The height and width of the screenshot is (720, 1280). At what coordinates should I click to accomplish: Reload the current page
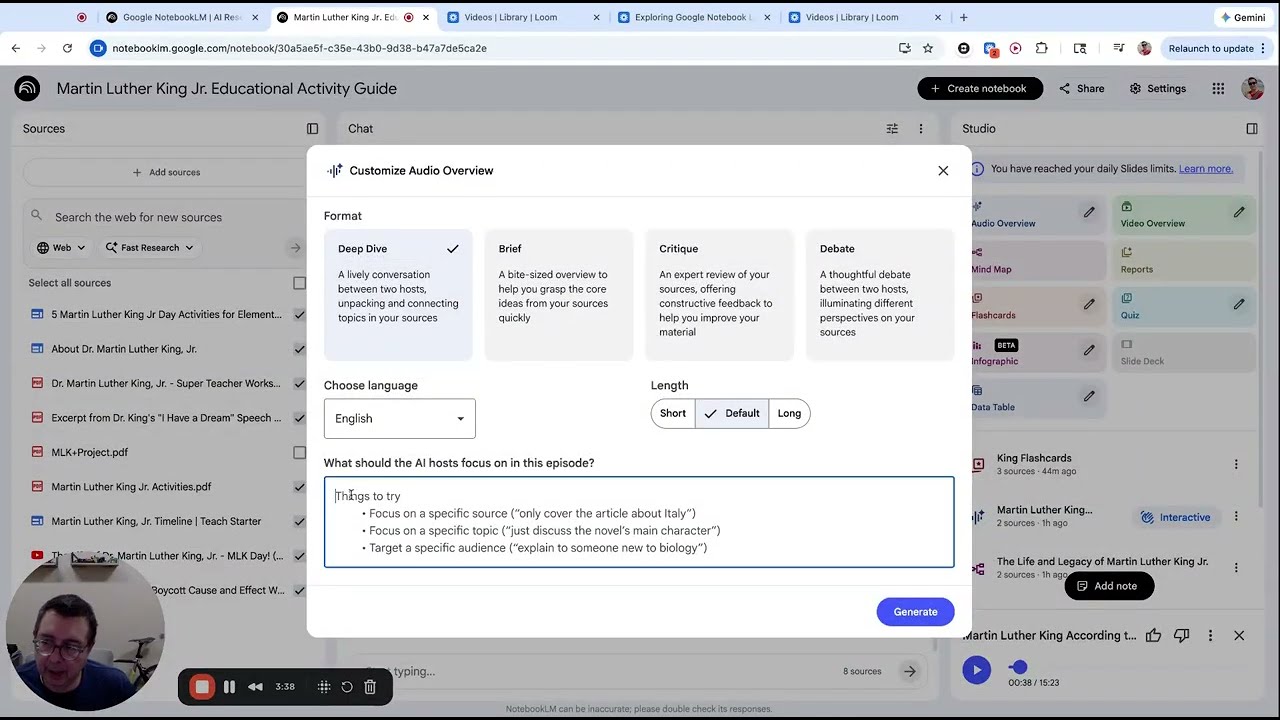coord(67,48)
